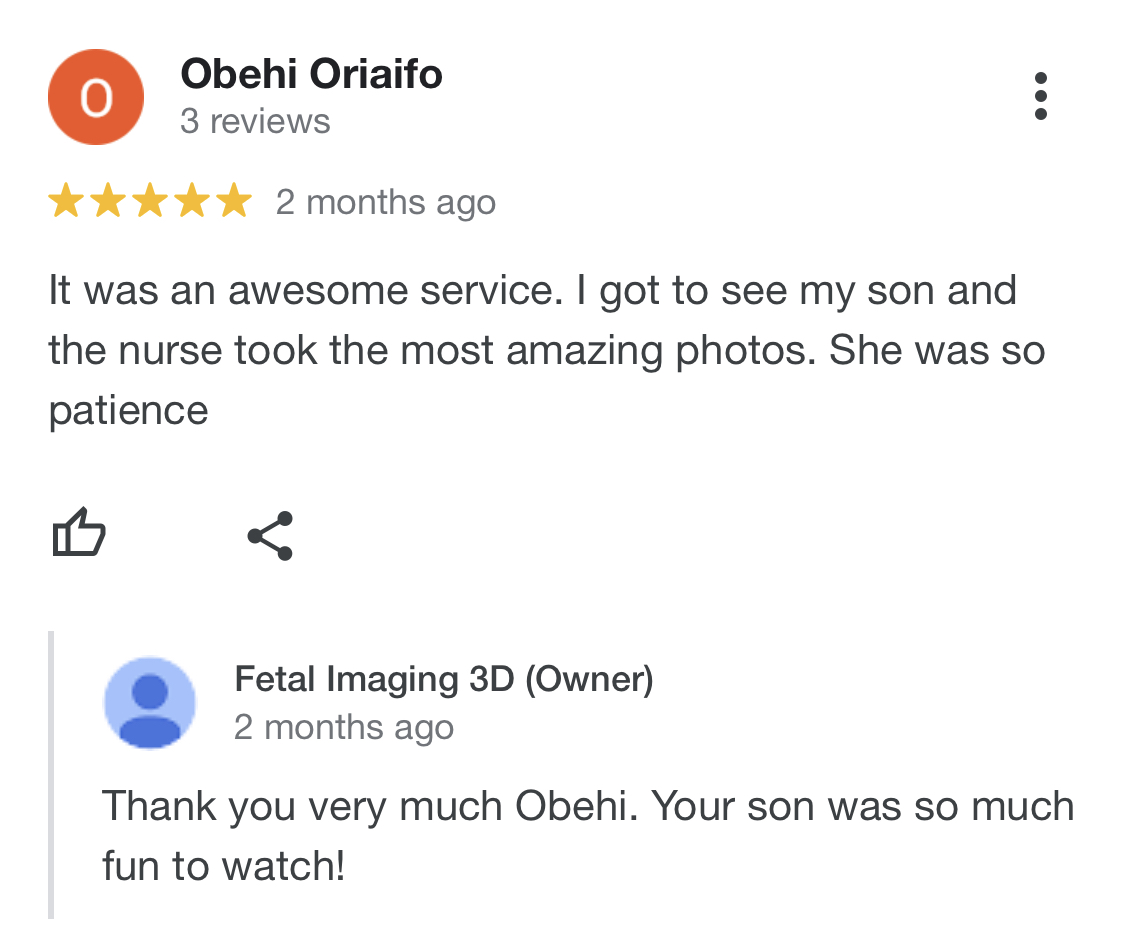Click the fourth rating star
The image size is (1125, 933).
(x=192, y=201)
